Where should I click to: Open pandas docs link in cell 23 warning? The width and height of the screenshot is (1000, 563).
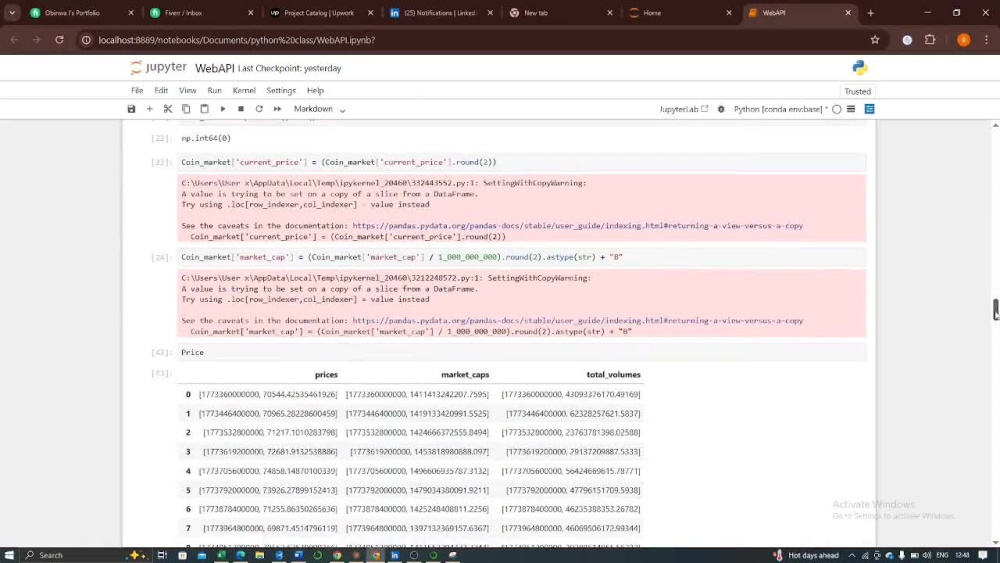pos(577,226)
